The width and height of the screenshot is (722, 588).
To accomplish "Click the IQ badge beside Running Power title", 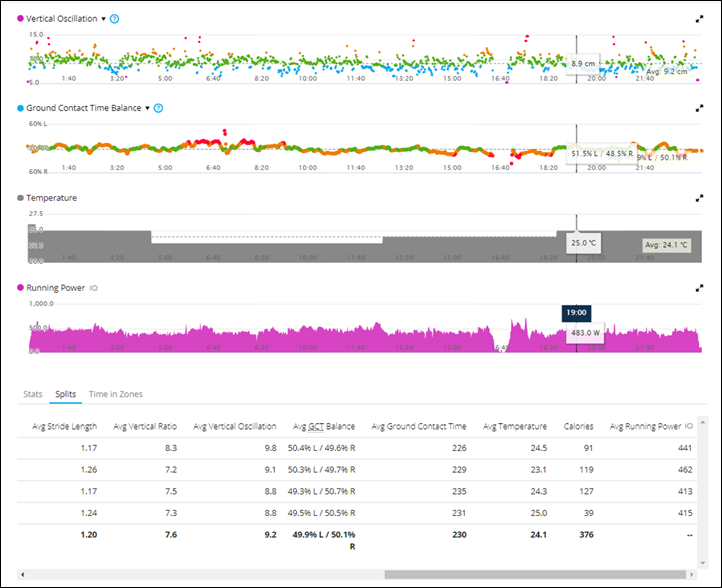I will pyautogui.click(x=93, y=288).
